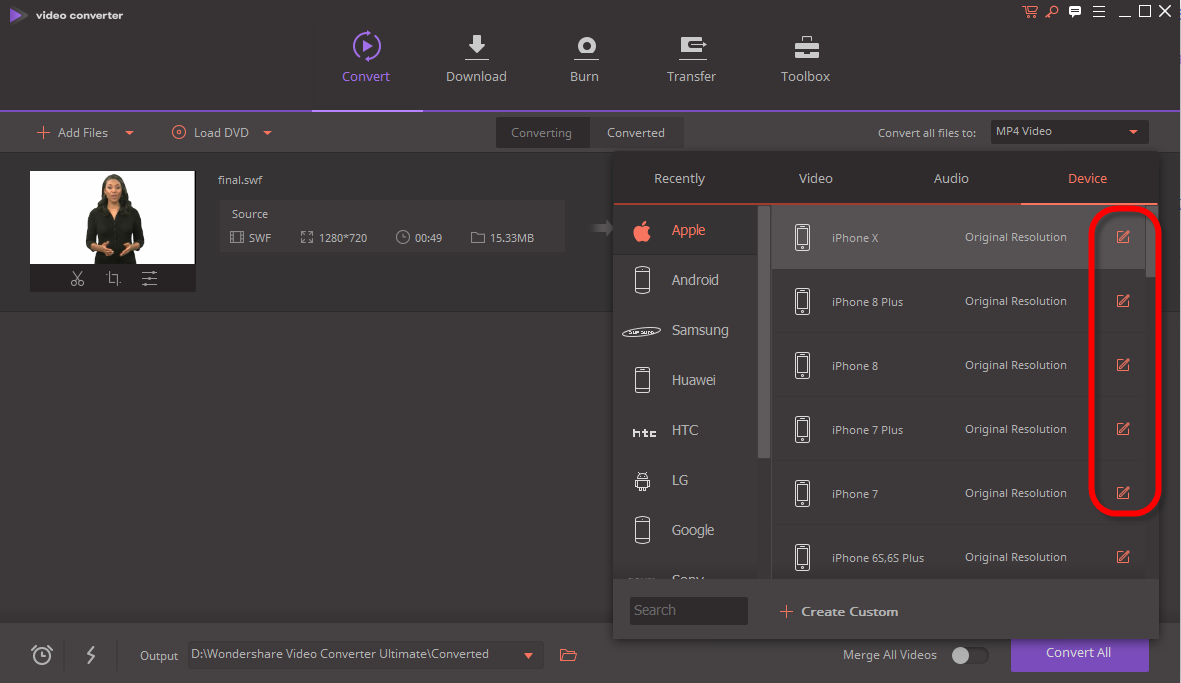Show the Converting list tab
This screenshot has height=683, width=1181.
(x=542, y=133)
